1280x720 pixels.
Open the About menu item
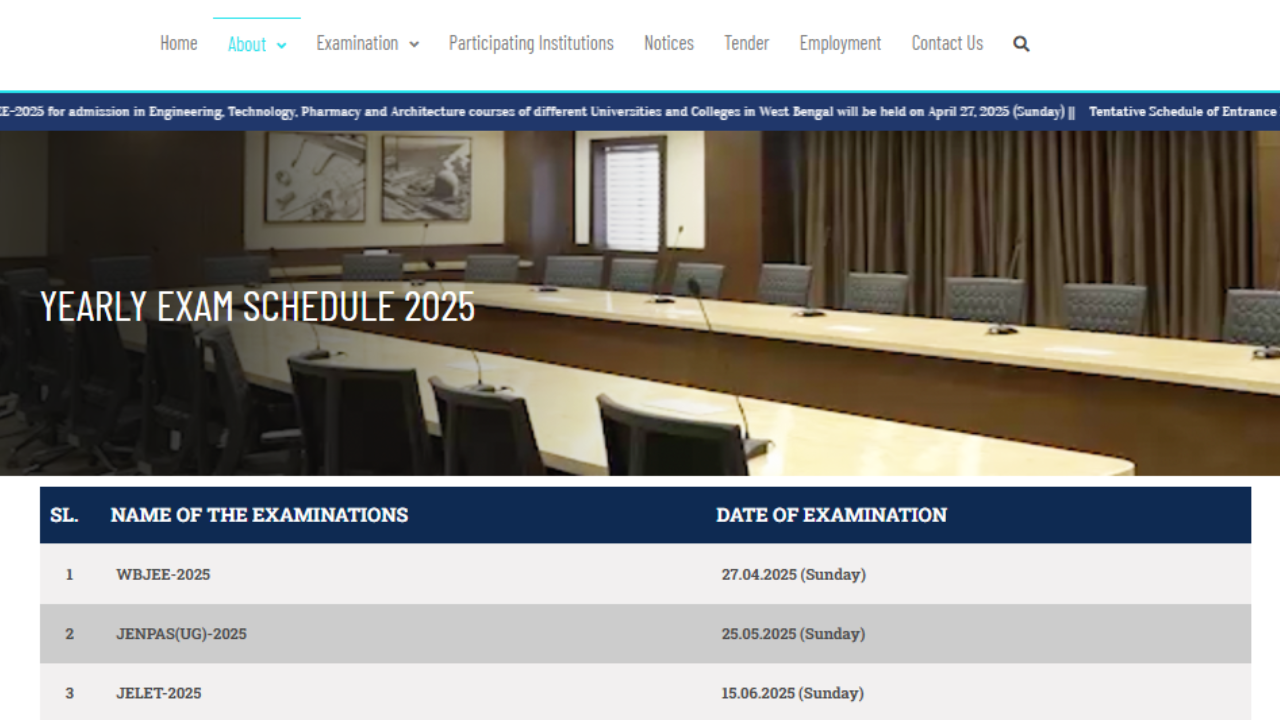click(x=247, y=44)
